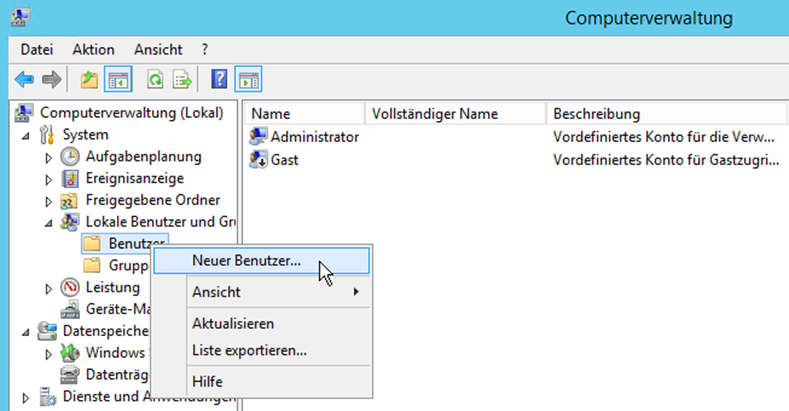789x411 pixels.
Task: Click the Refresh toolbar icon
Action: coord(155,79)
